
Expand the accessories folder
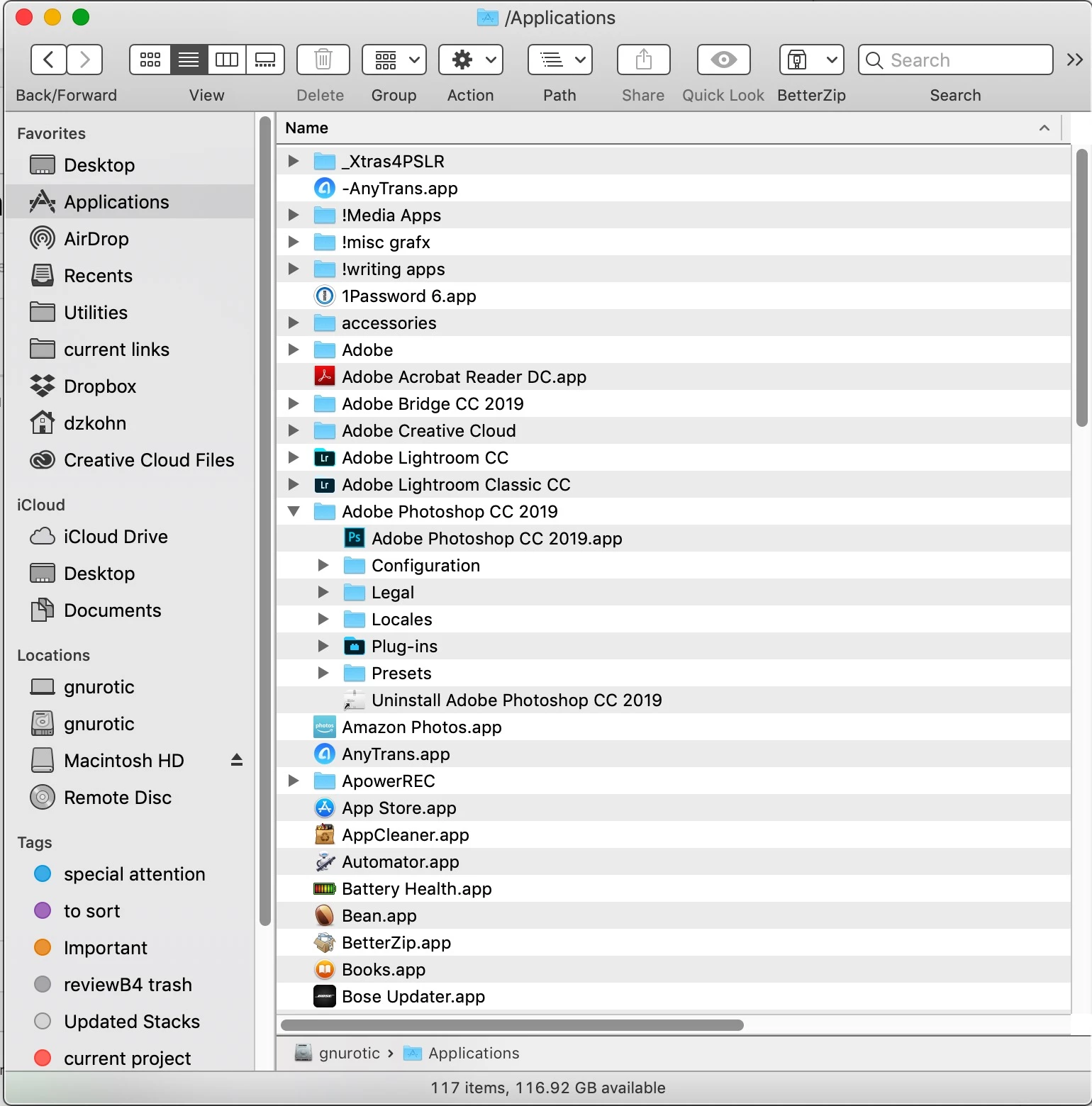tap(293, 323)
